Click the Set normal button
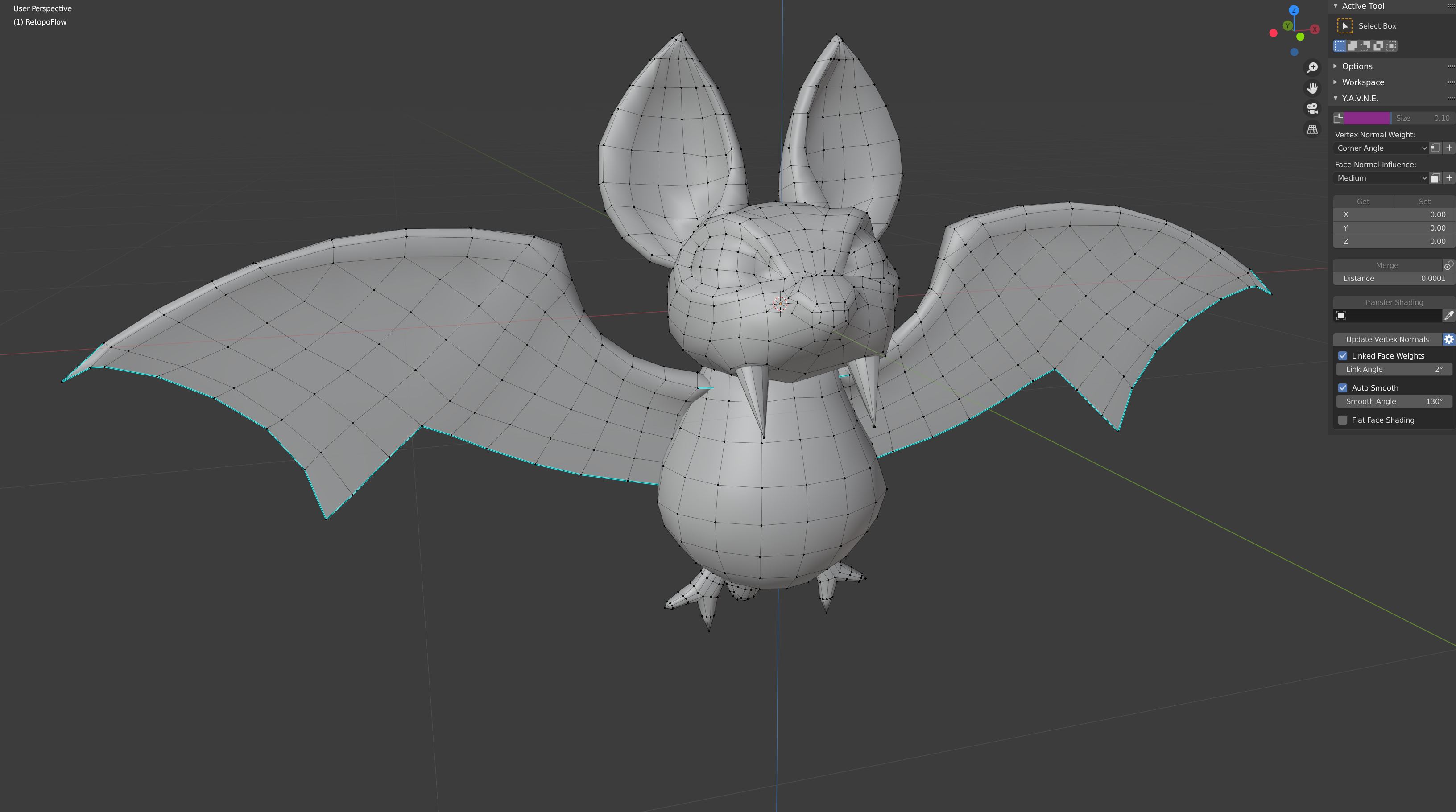Image resolution: width=1456 pixels, height=812 pixels. pyautogui.click(x=1424, y=201)
